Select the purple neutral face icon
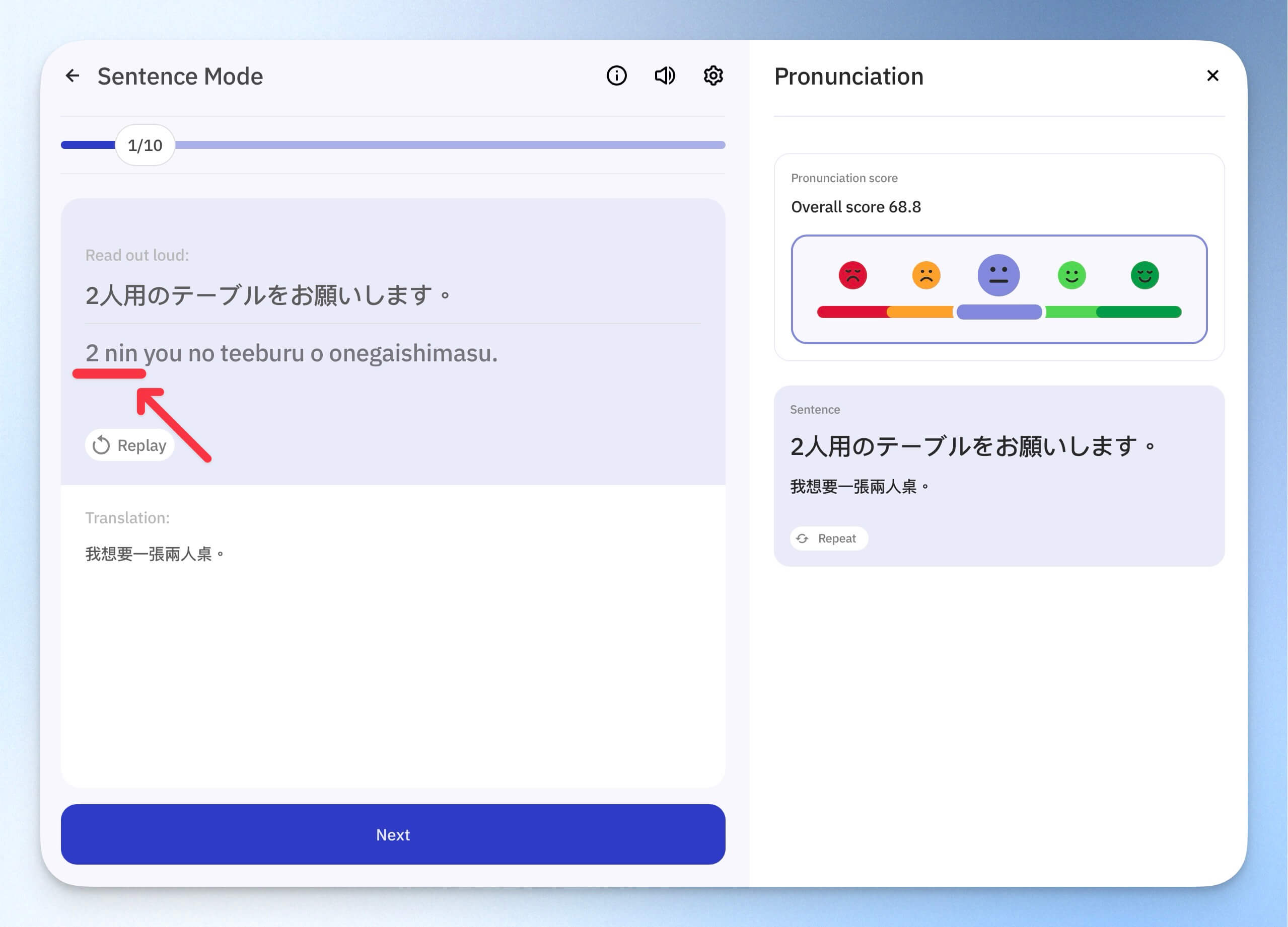The image size is (1288, 927). click(x=998, y=275)
